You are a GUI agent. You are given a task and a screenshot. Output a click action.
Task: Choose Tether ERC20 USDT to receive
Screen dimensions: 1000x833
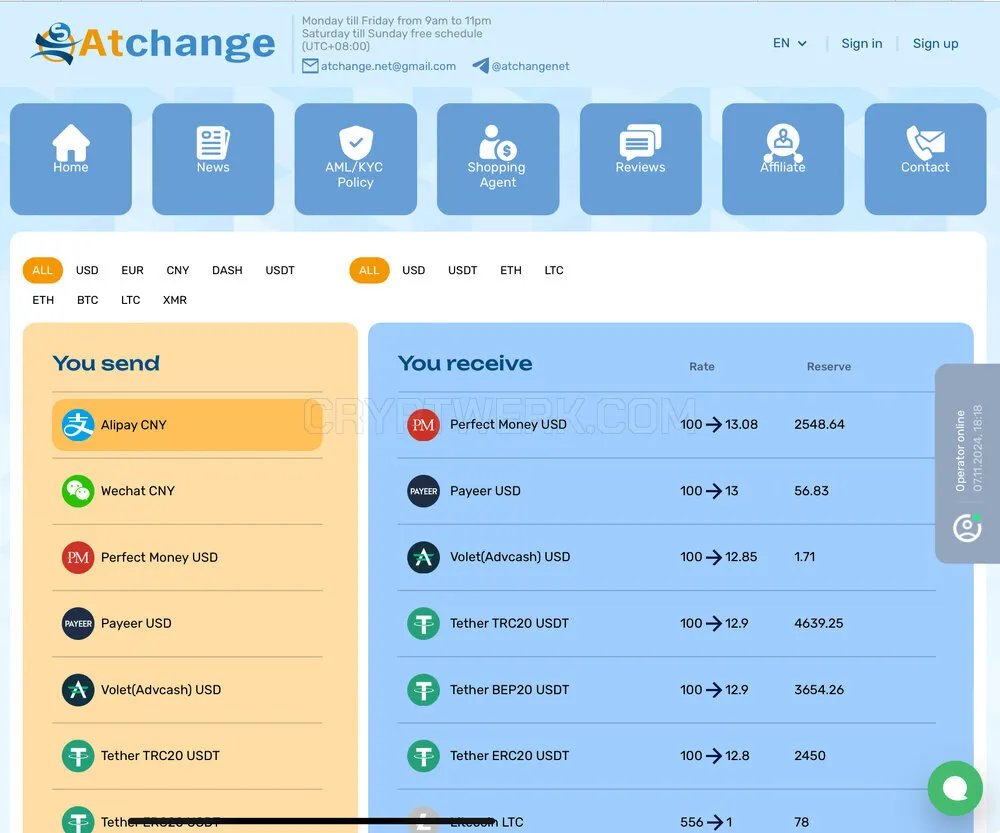(x=666, y=756)
